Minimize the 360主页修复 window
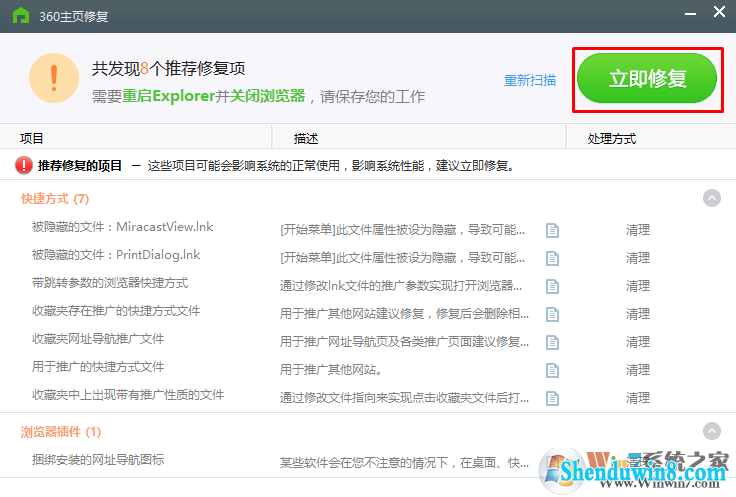736x497 pixels. (x=690, y=14)
